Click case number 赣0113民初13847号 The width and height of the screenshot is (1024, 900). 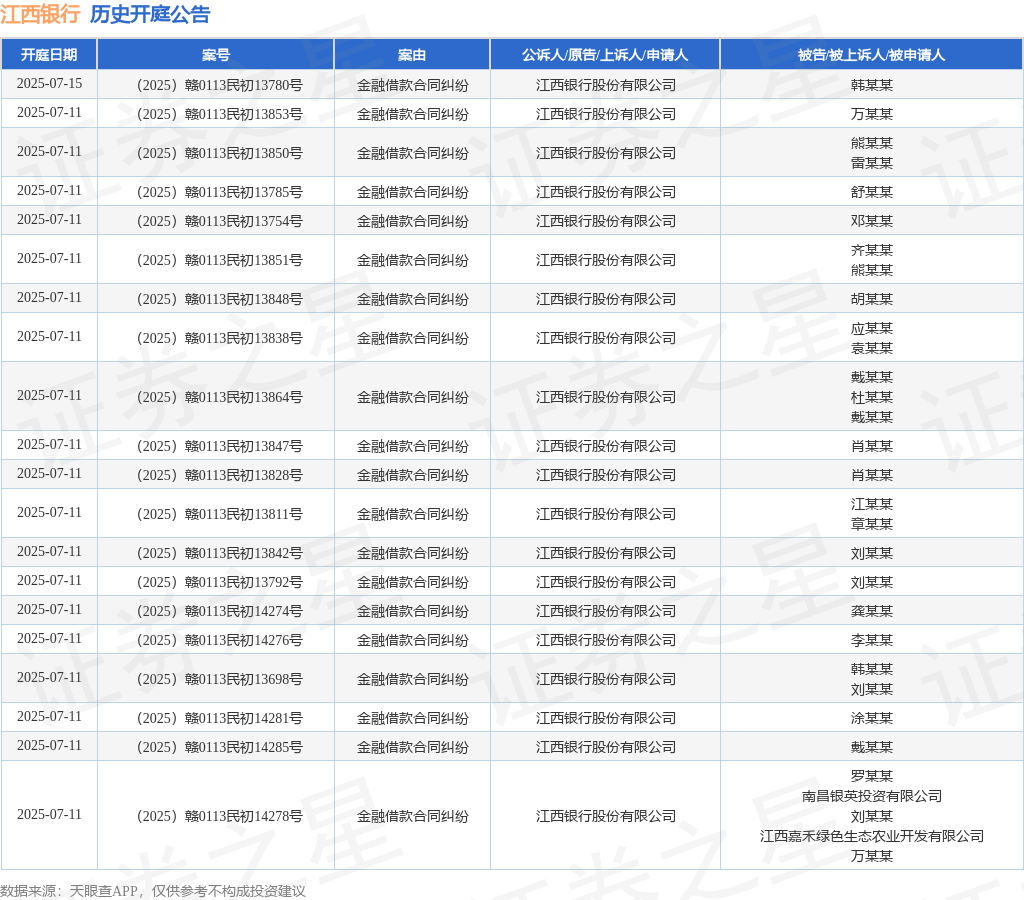(x=219, y=446)
